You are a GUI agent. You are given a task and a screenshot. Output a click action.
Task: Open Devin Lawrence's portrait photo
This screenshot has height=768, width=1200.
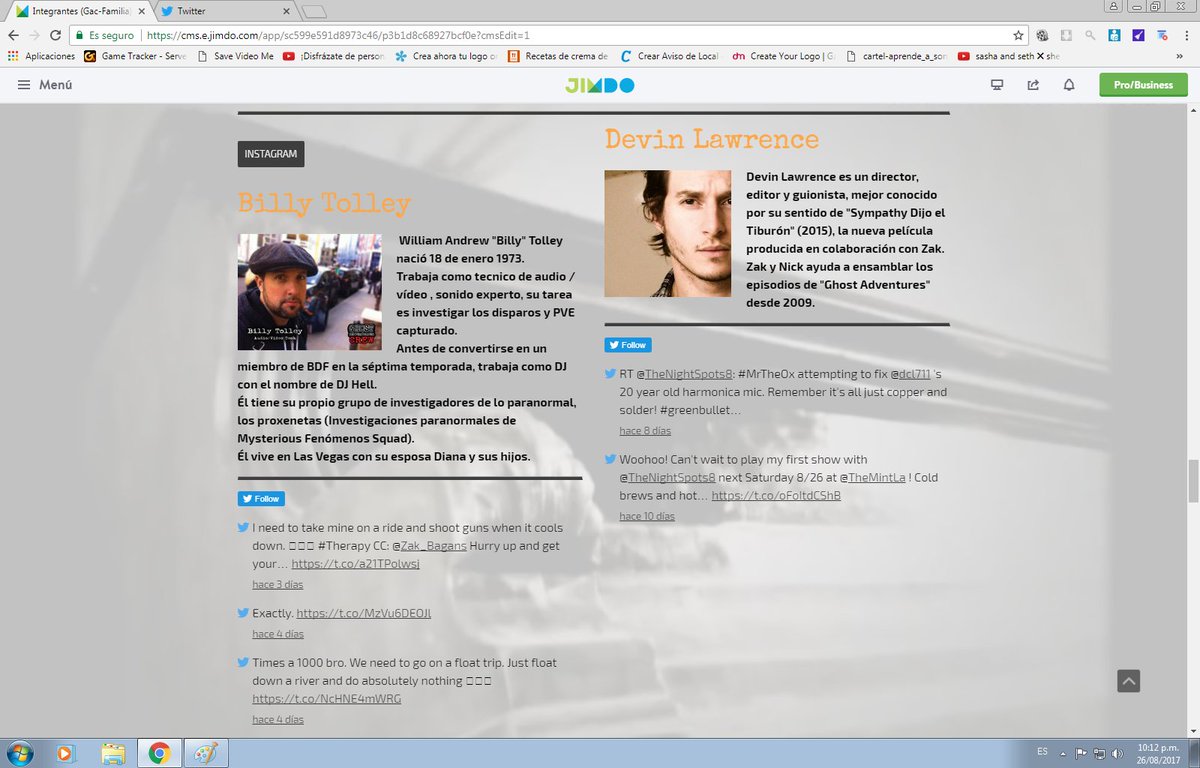pyautogui.click(x=668, y=234)
